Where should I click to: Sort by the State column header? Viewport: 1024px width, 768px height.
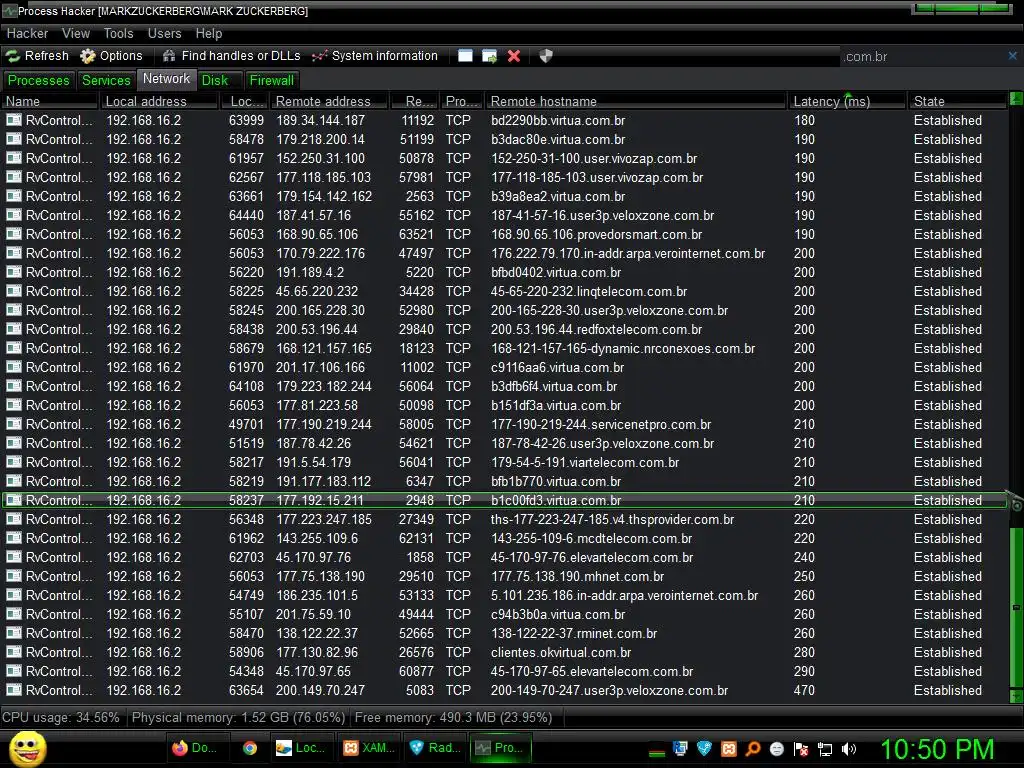pos(957,101)
